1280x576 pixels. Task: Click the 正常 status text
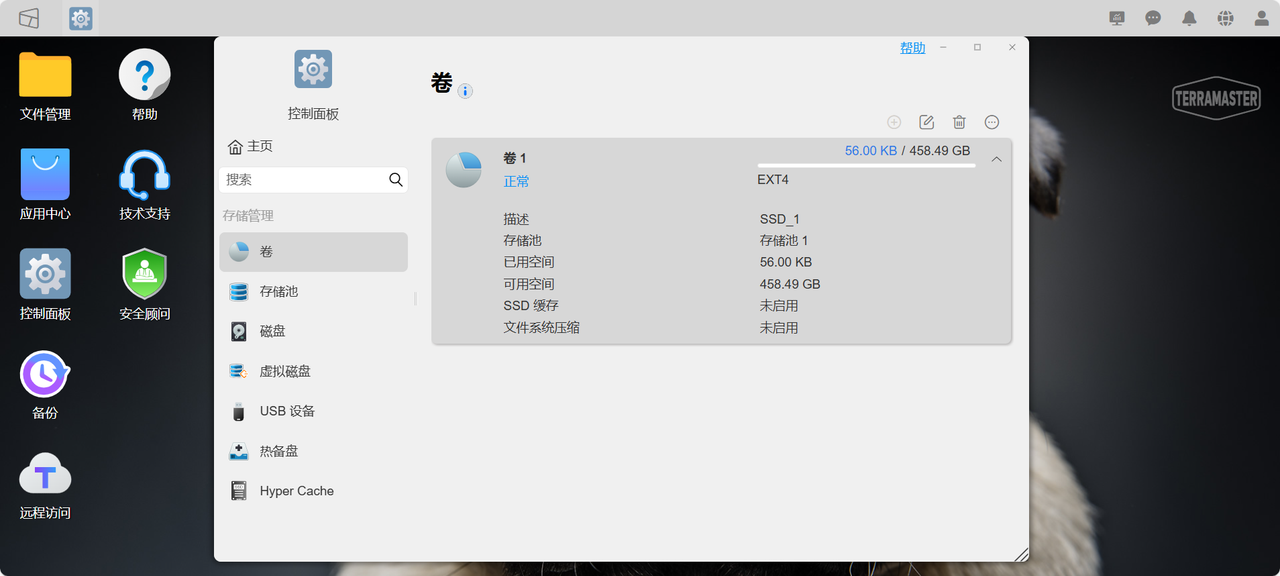click(x=517, y=181)
